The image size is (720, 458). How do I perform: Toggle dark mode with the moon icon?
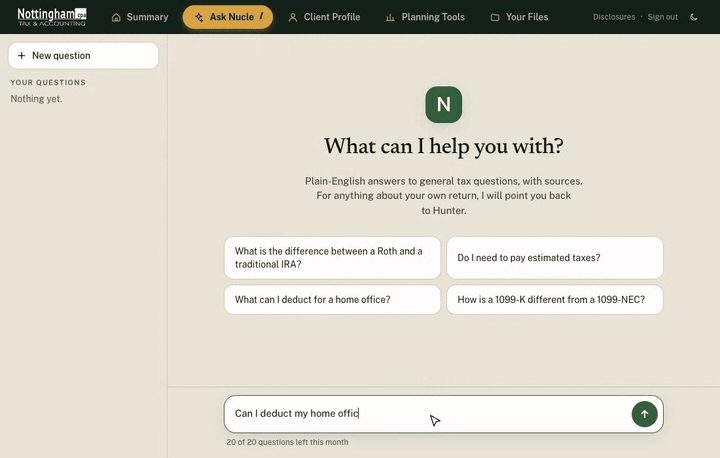pyautogui.click(x=694, y=17)
